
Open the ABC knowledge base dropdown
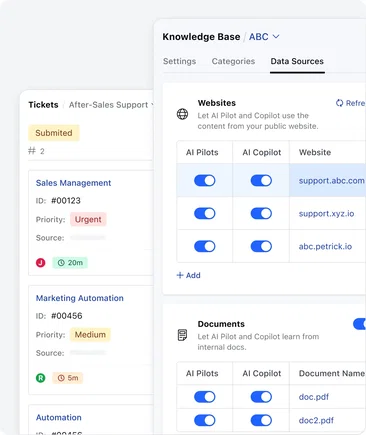pyautogui.click(x=264, y=37)
